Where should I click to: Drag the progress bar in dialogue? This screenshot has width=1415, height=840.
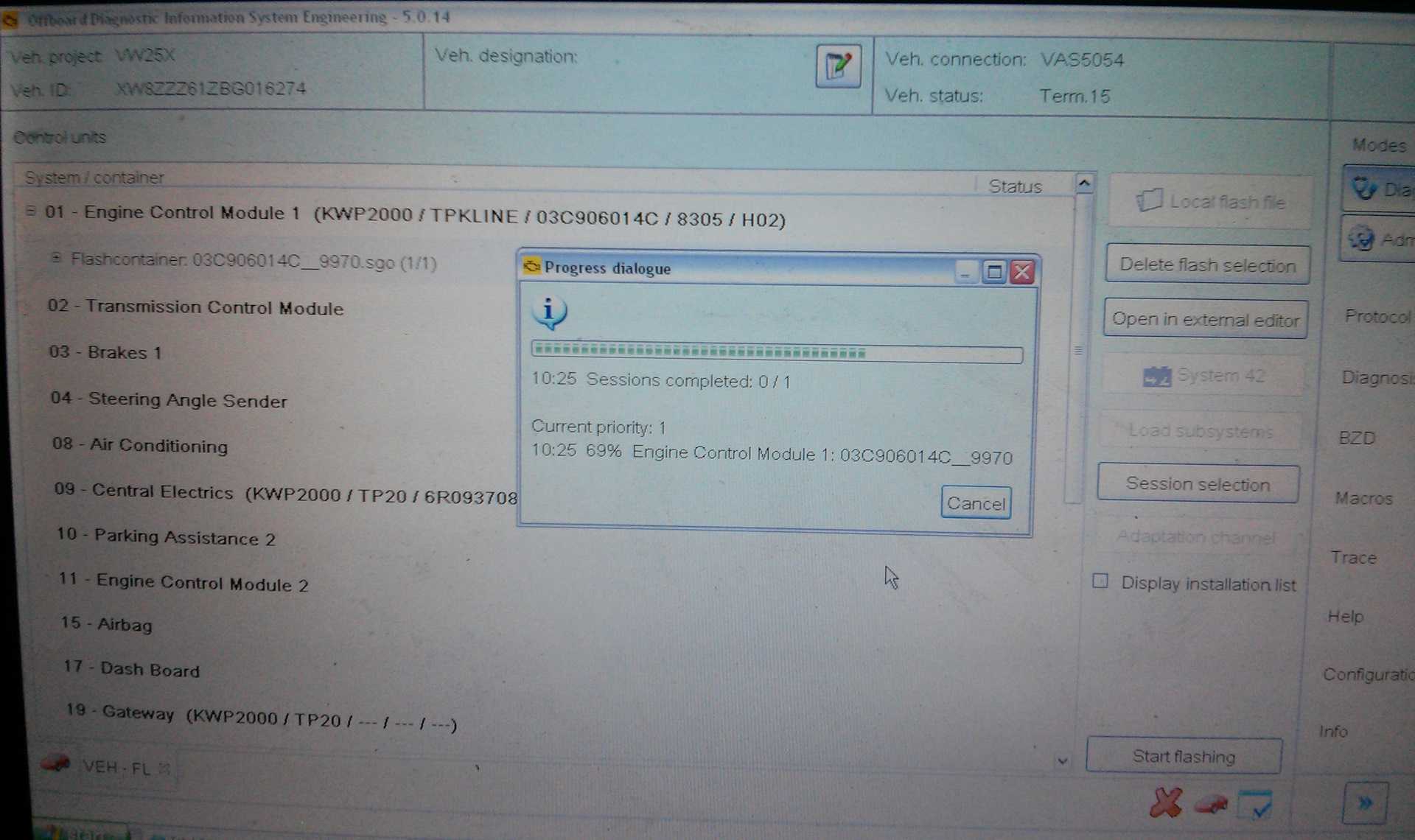776,351
